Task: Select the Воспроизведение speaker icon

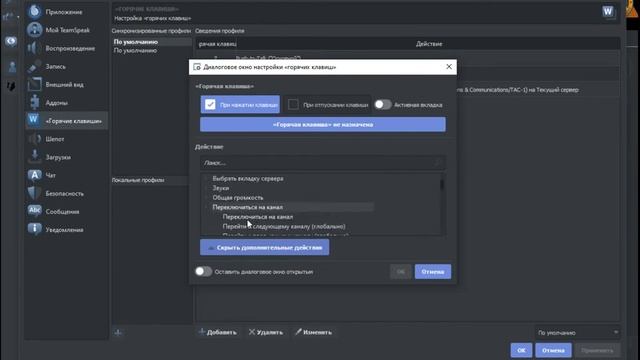Action: [x=35, y=48]
